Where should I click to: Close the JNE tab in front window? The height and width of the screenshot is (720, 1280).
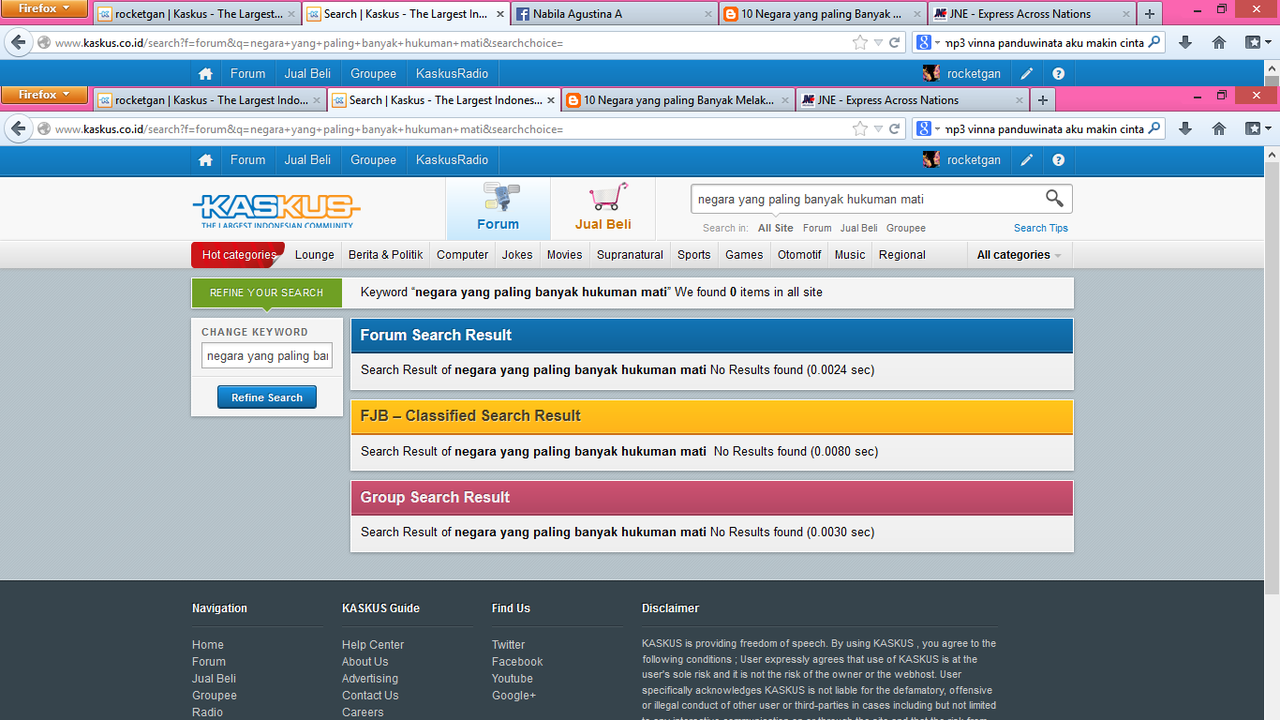point(1020,100)
